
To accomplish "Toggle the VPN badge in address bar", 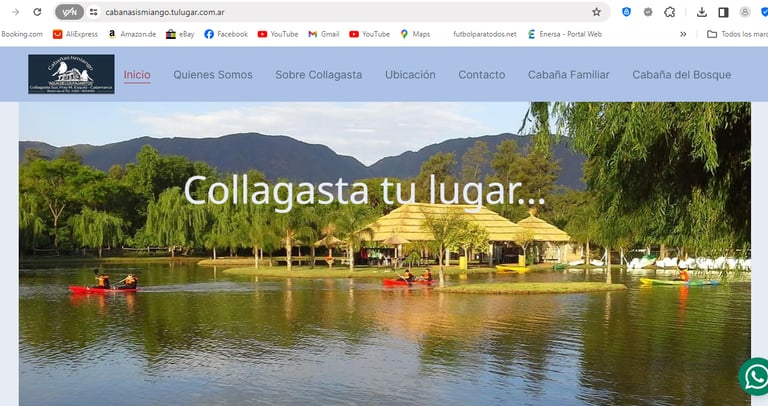I will click(x=69, y=12).
